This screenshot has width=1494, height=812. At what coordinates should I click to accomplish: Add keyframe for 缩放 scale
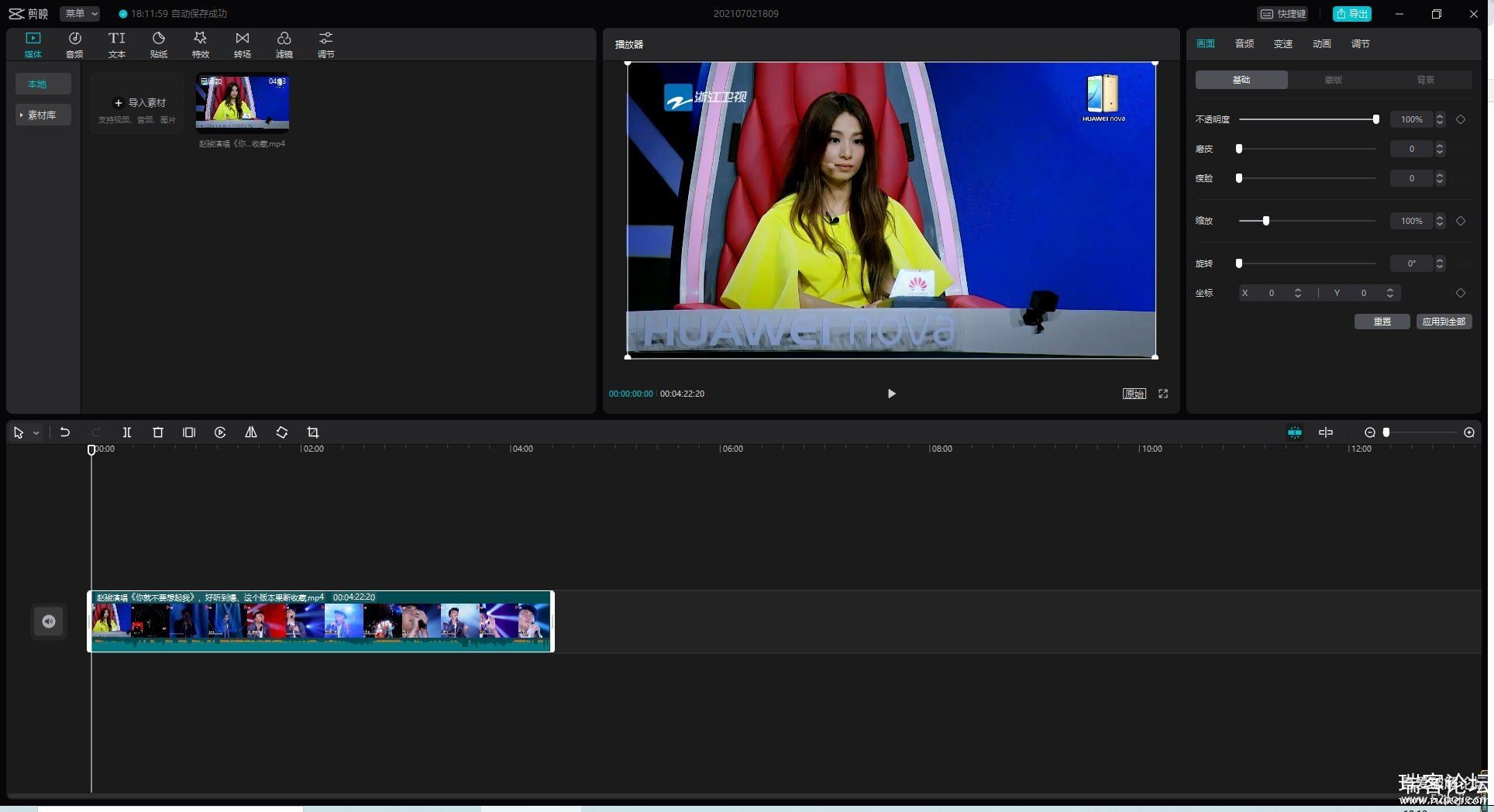(x=1461, y=221)
